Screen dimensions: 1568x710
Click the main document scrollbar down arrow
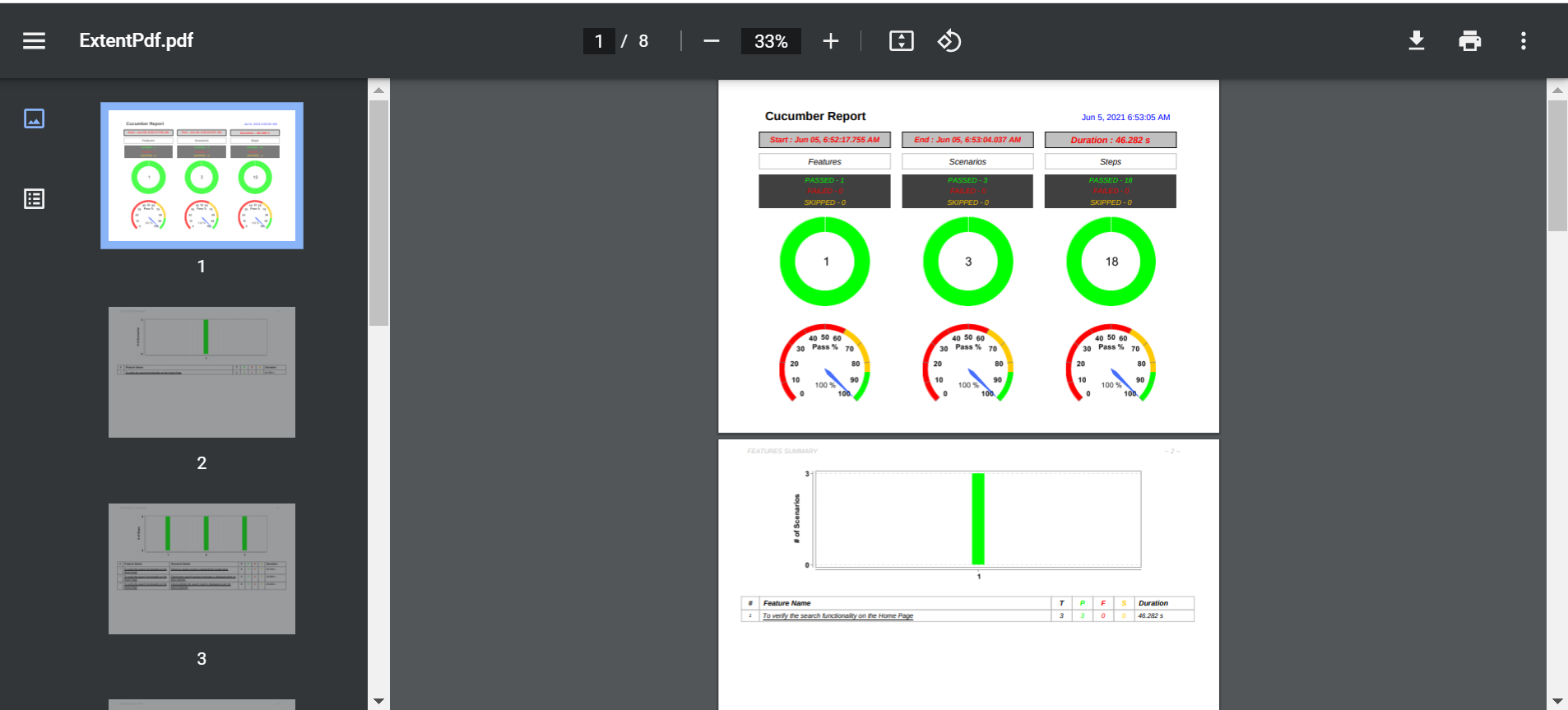point(1557,701)
